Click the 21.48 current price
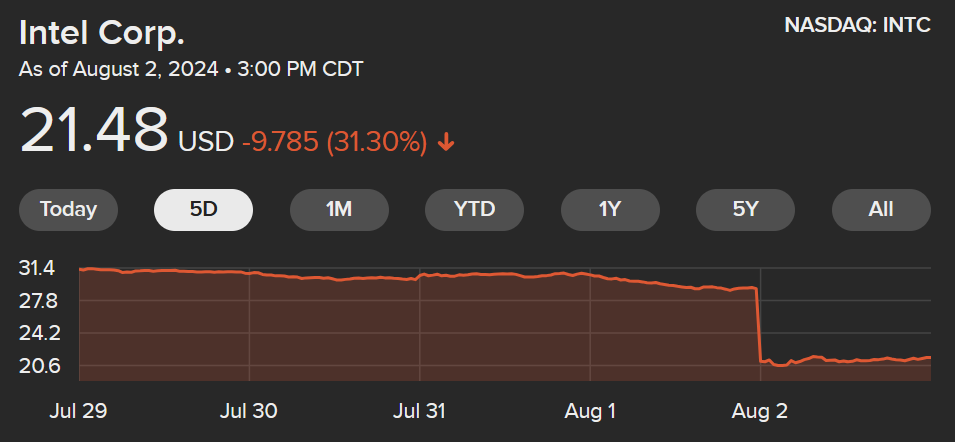The image size is (955, 442). click(94, 130)
